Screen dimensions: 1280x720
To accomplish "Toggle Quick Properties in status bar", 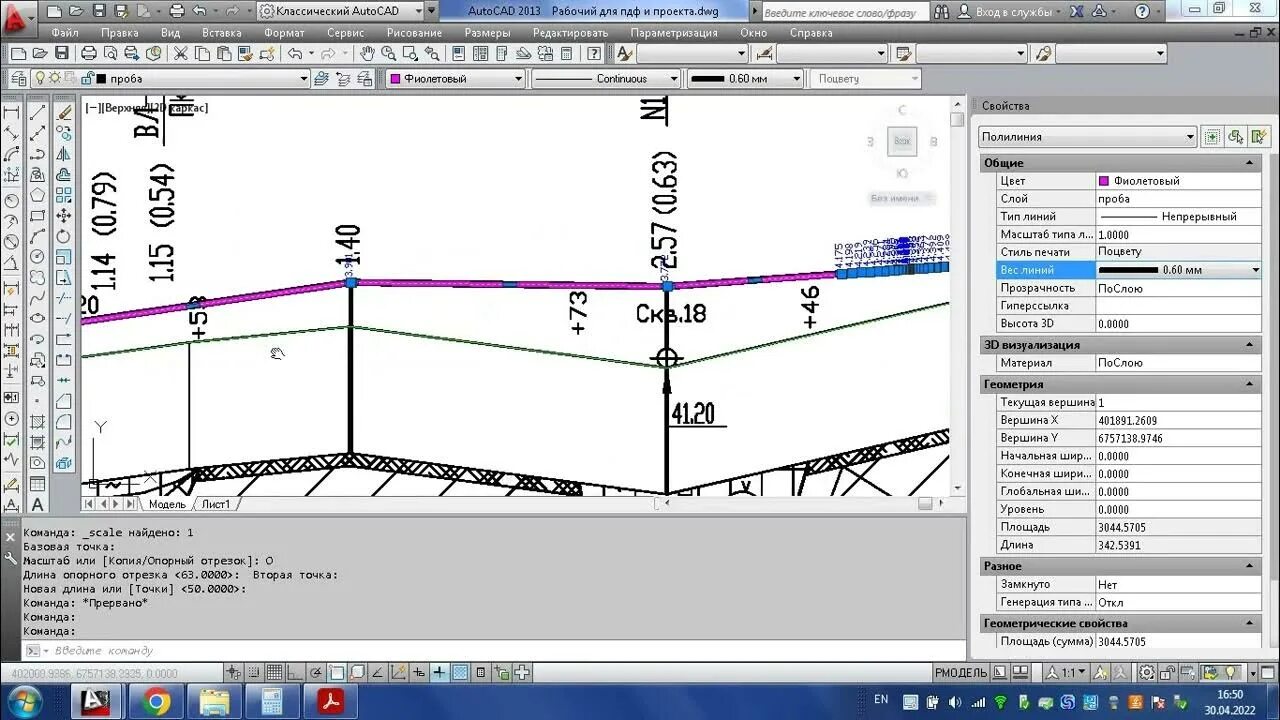I will (481, 672).
